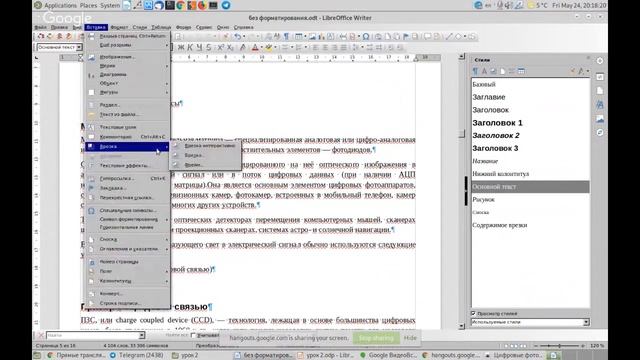
Task: Click the Italic (К) formatting icon
Action: (190, 47)
